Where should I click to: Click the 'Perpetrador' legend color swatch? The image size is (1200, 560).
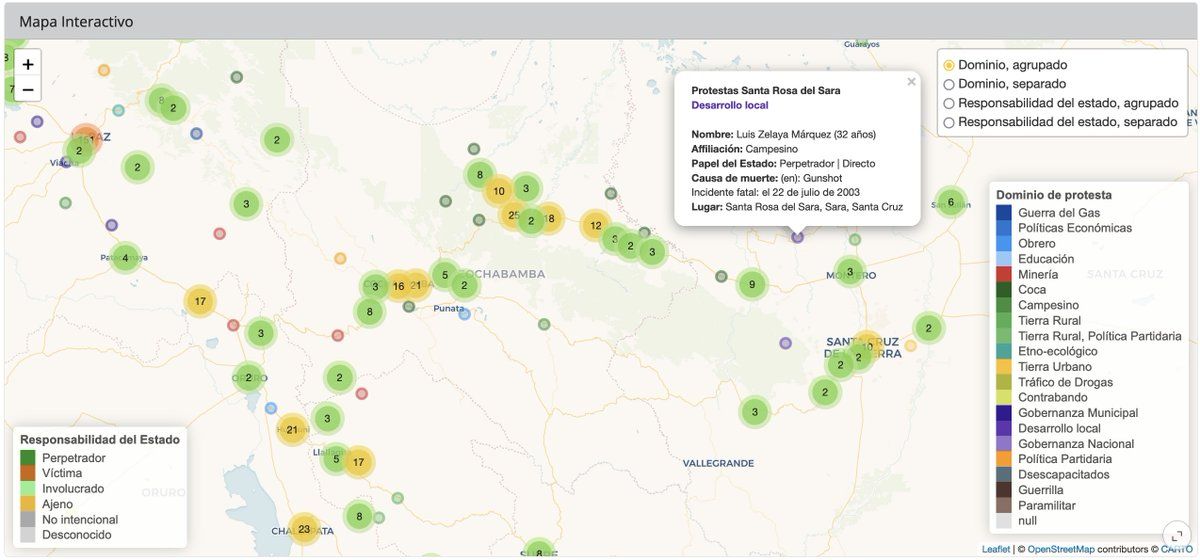point(28,458)
